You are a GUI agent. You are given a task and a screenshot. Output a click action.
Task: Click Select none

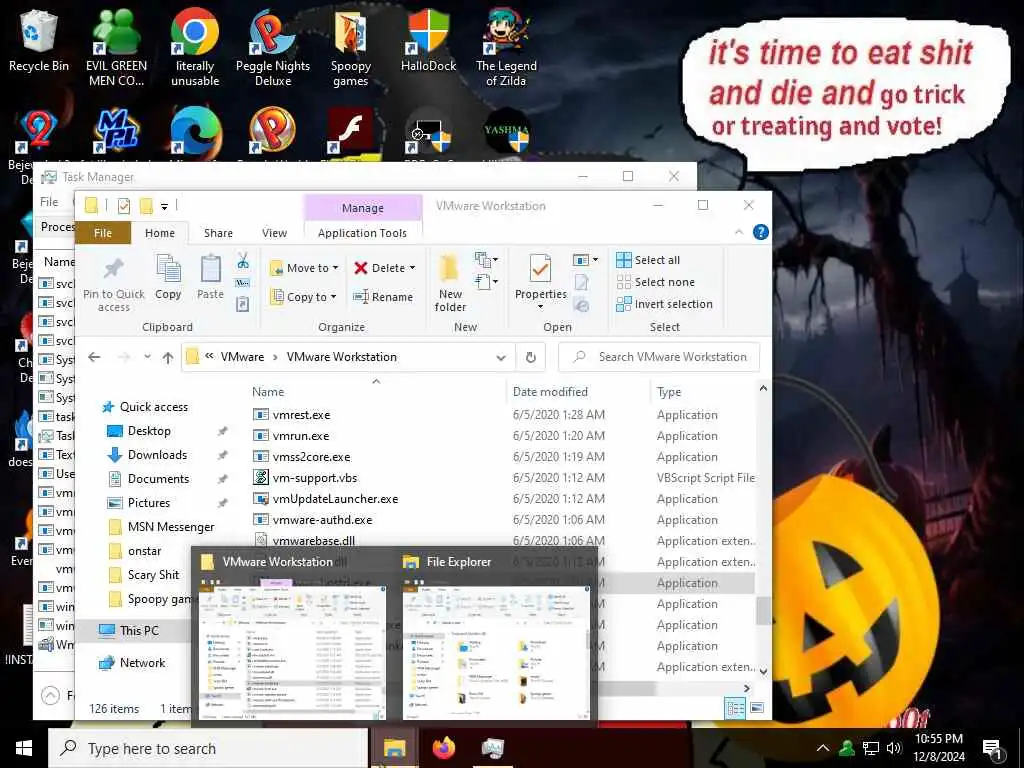[656, 282]
